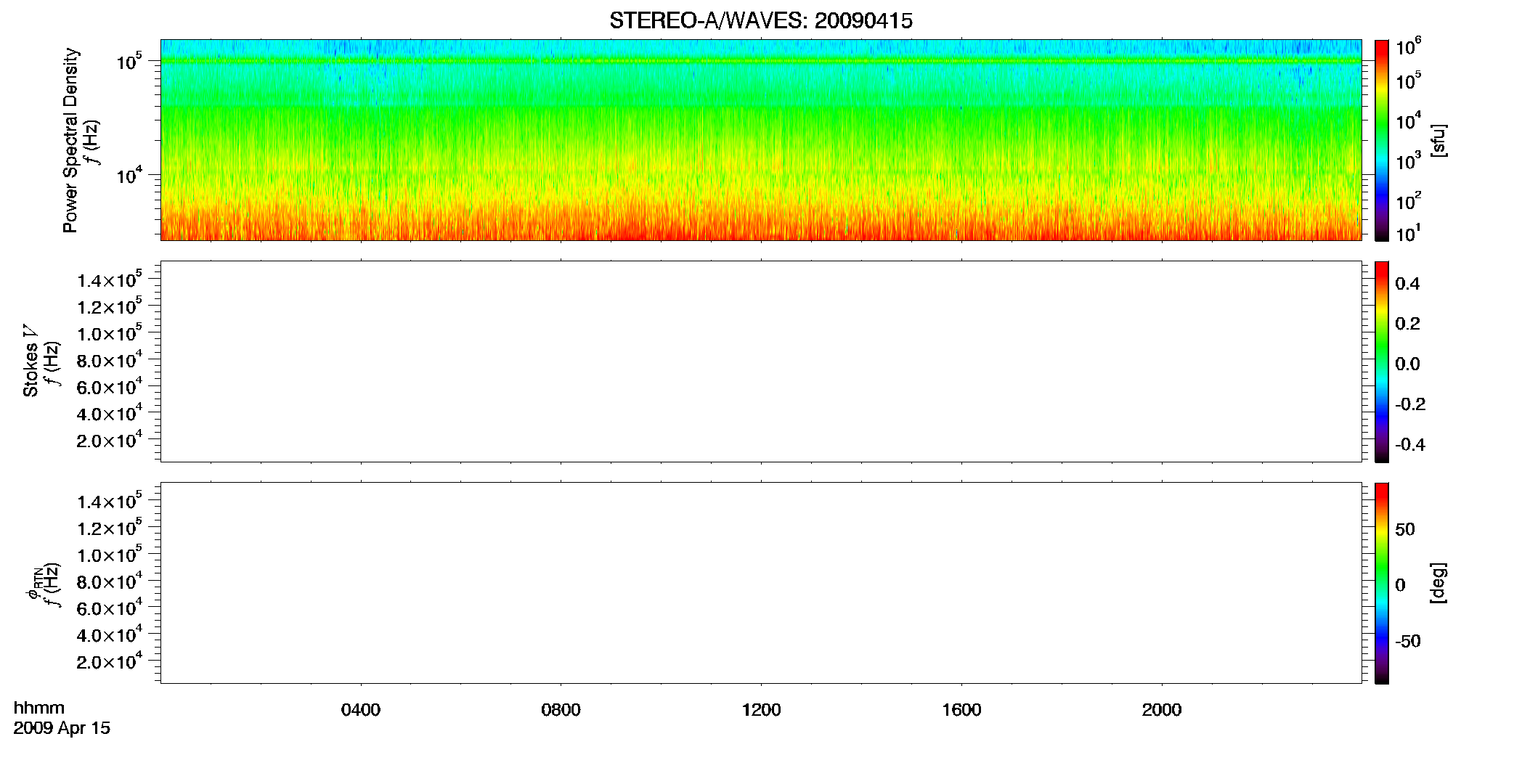
Task: Click the [deg] unit label
Action: click(x=1438, y=583)
